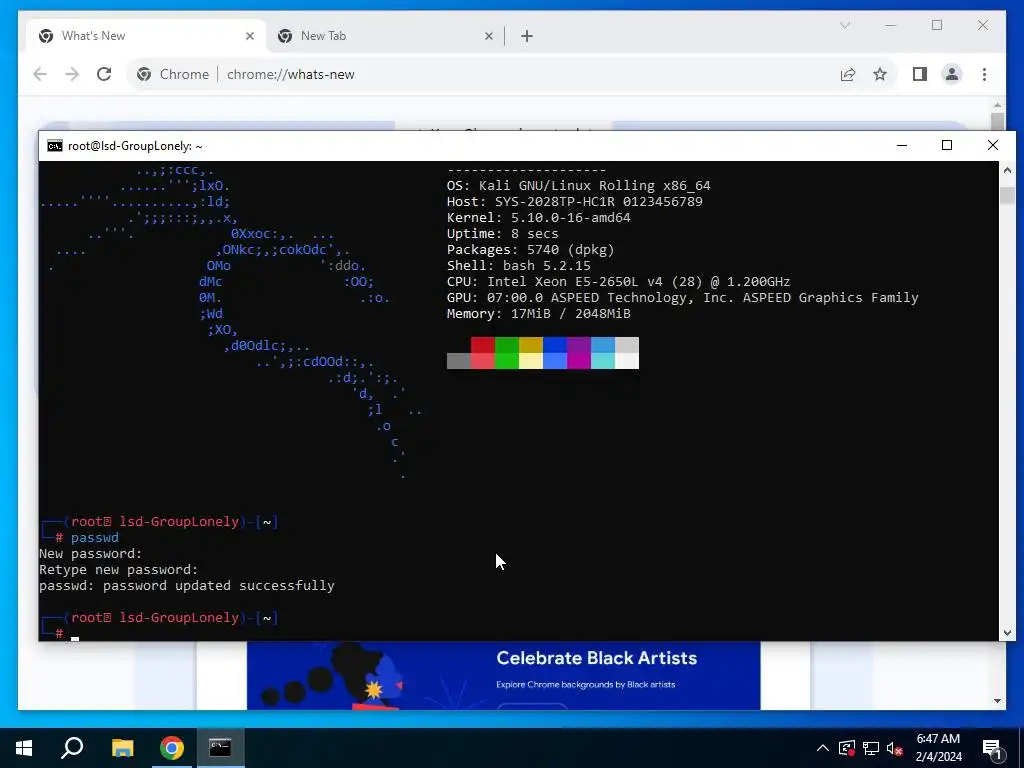Click muted volume icon in tray
1024x768 pixels.
[895, 748]
